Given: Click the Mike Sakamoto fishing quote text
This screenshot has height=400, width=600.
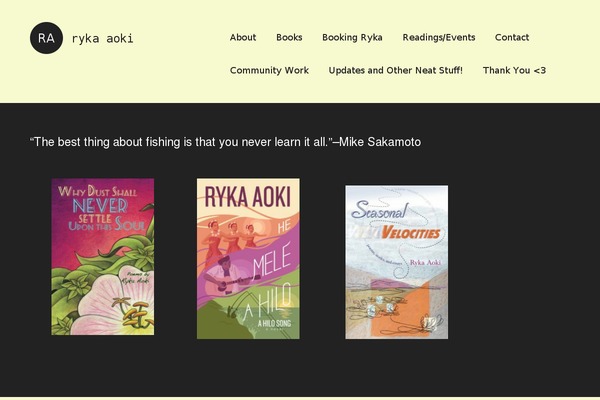Looking at the screenshot, I should click(x=225, y=142).
